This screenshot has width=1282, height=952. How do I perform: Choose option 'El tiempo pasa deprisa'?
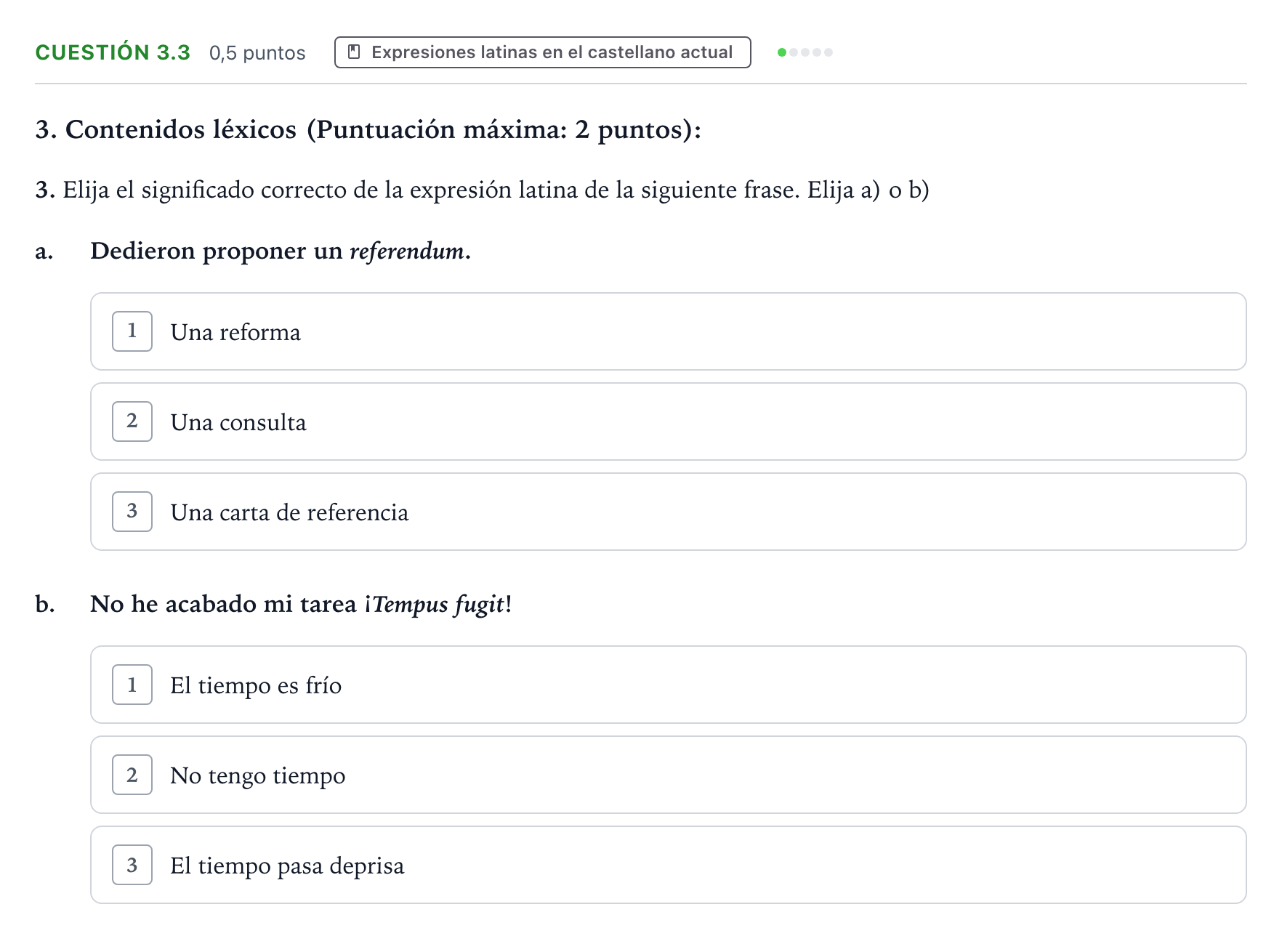[x=668, y=865]
